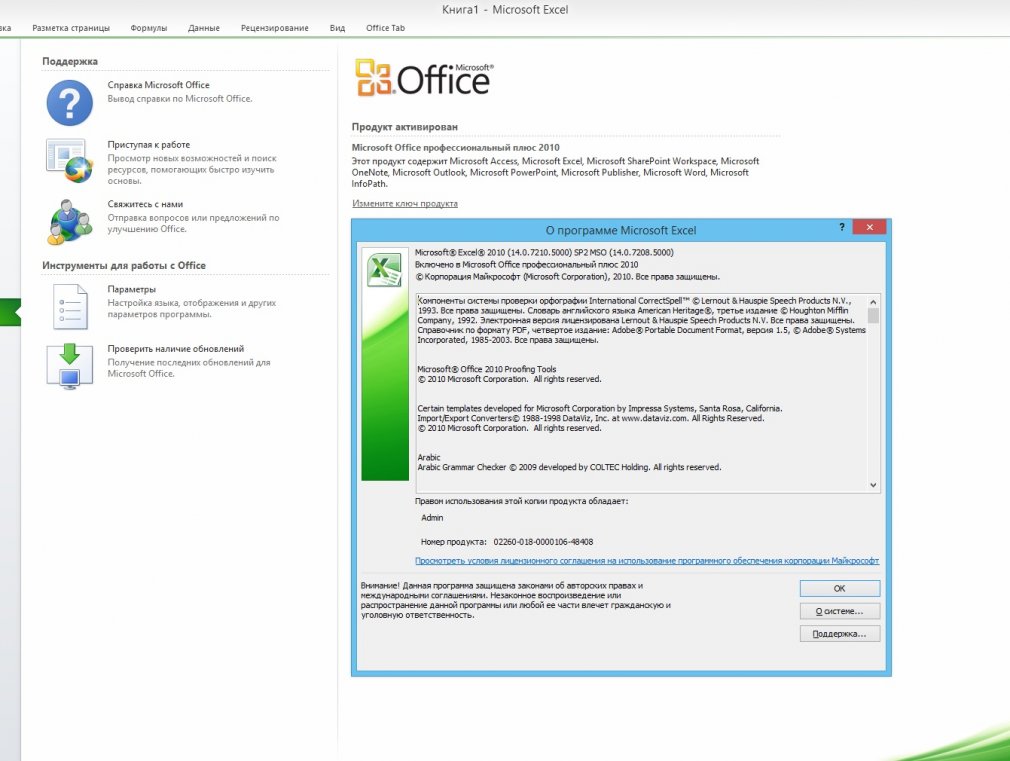The width and height of the screenshot is (1010, 761).
Task: Click the scrollbar thumb in the credits box
Action: (x=873, y=316)
